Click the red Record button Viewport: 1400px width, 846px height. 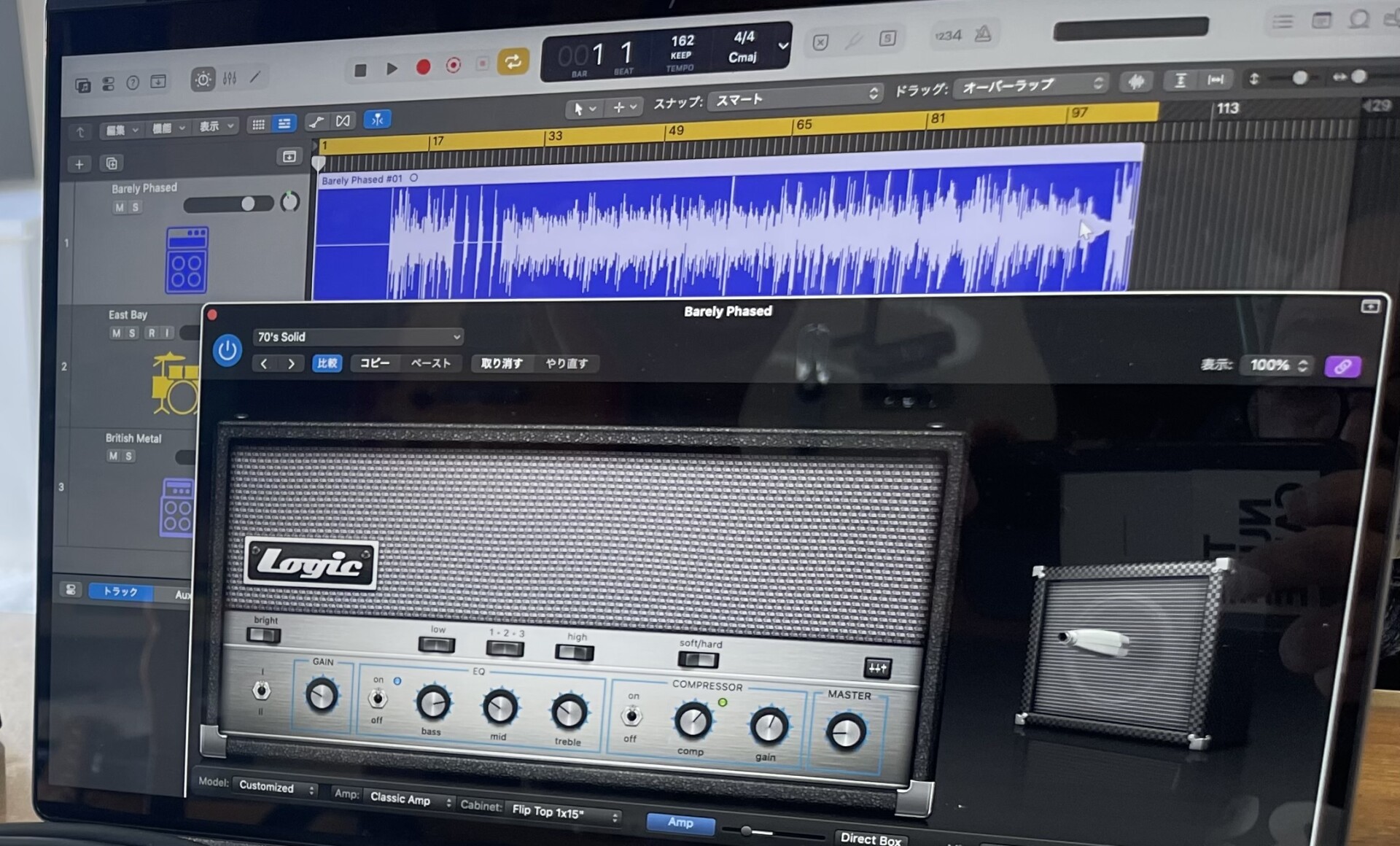coord(423,67)
